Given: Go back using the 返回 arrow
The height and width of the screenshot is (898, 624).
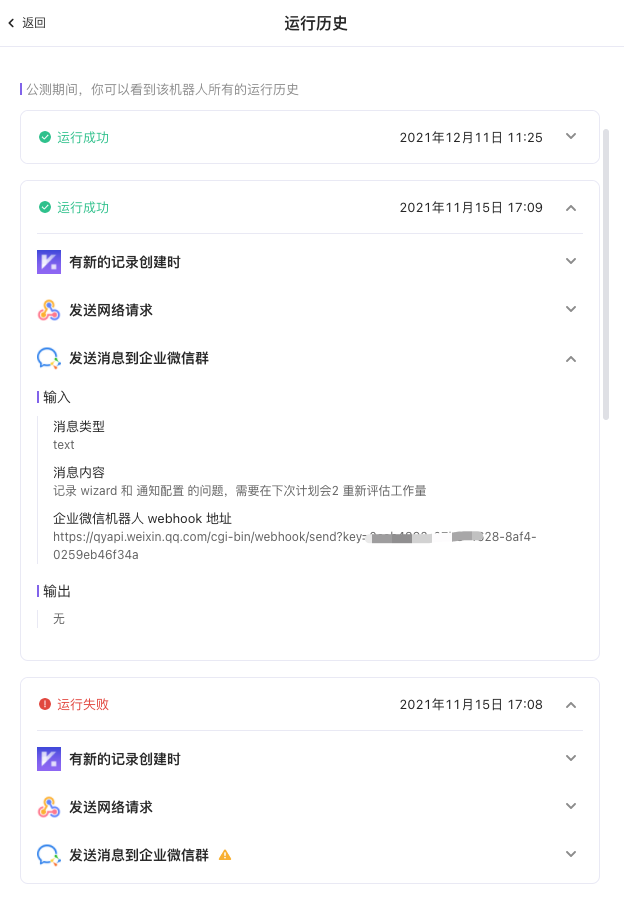Looking at the screenshot, I should [11, 23].
